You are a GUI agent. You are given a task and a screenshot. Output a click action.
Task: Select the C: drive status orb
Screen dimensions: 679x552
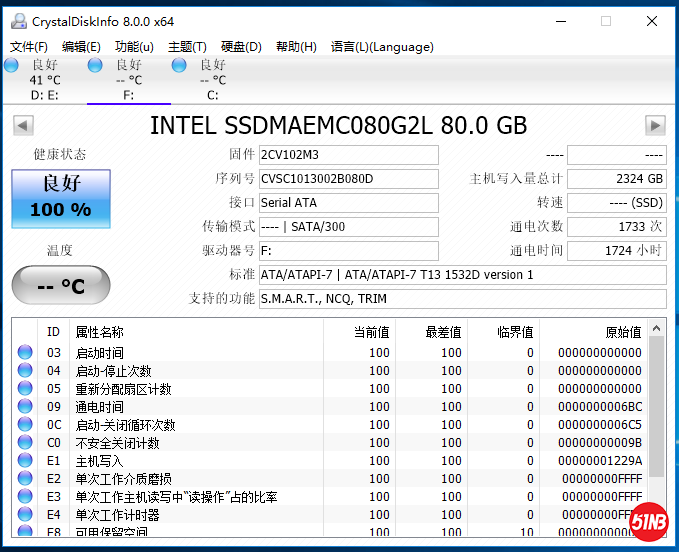179,66
